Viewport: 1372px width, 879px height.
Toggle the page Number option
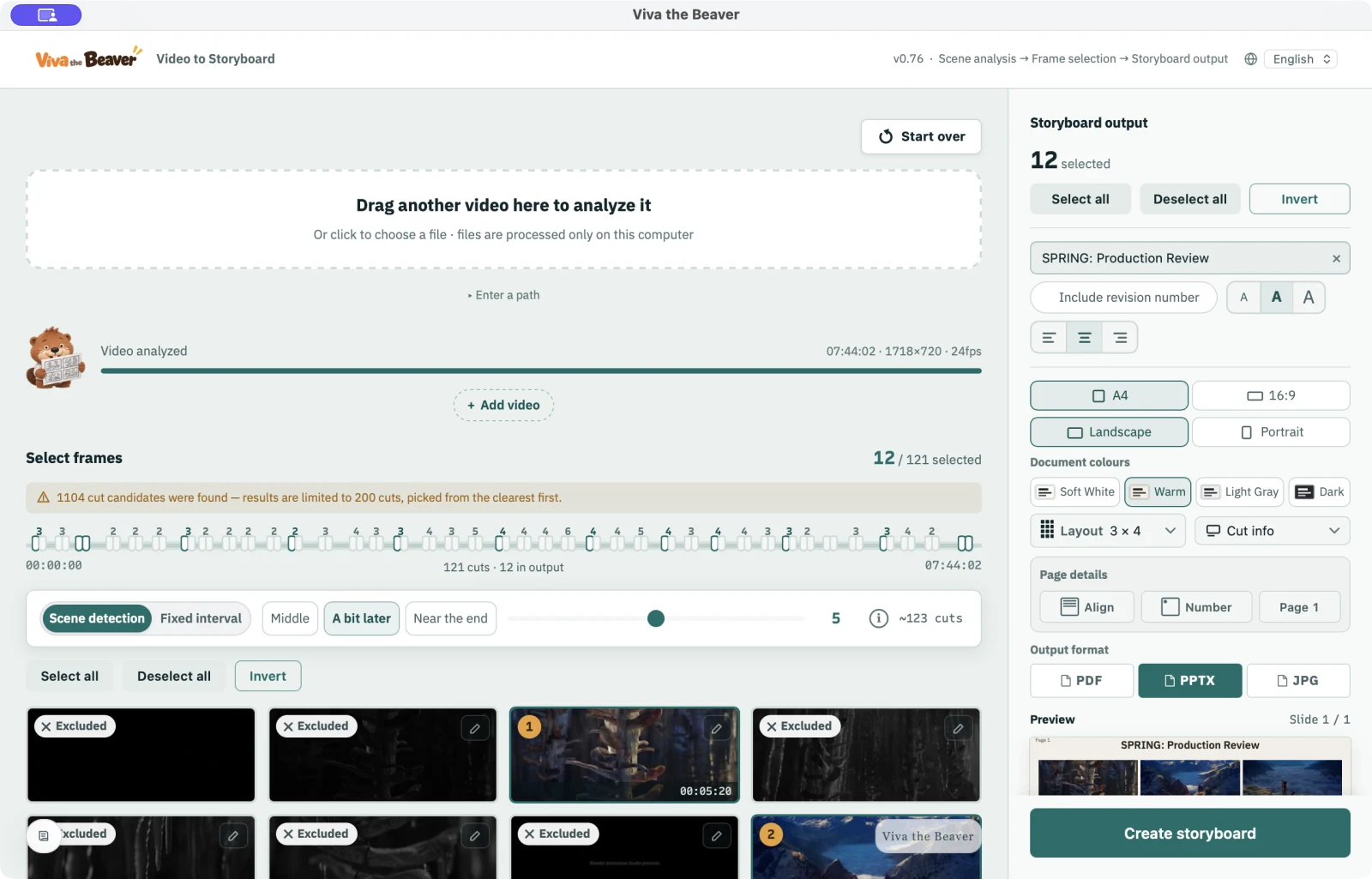[1196, 607]
